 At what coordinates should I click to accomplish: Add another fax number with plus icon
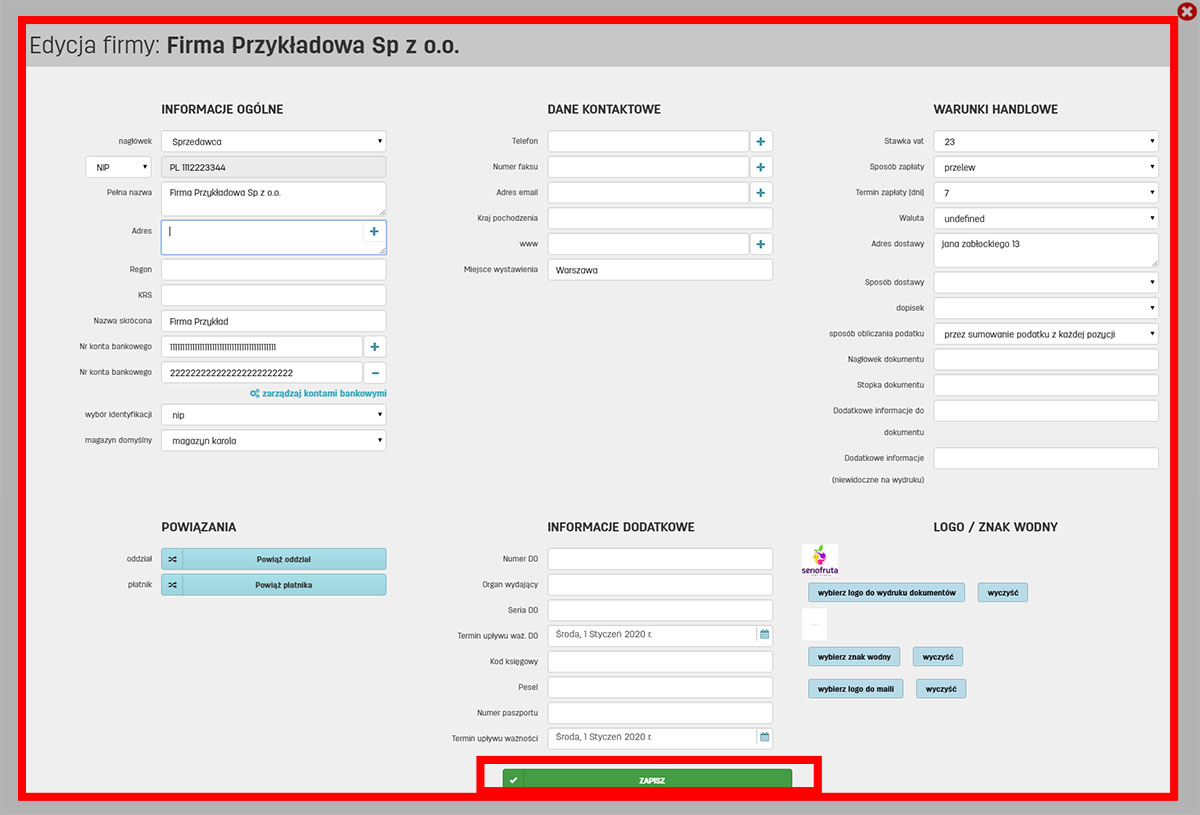[760, 167]
